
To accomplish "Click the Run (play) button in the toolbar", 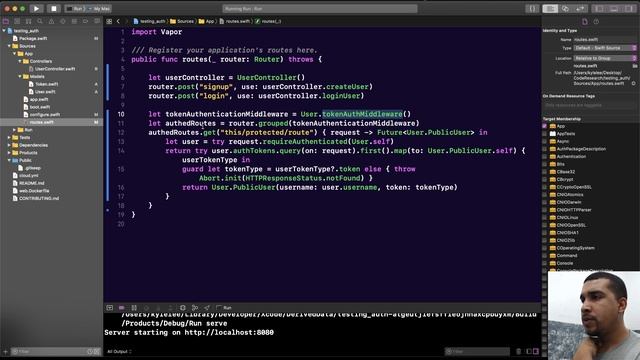I will 36,8.
